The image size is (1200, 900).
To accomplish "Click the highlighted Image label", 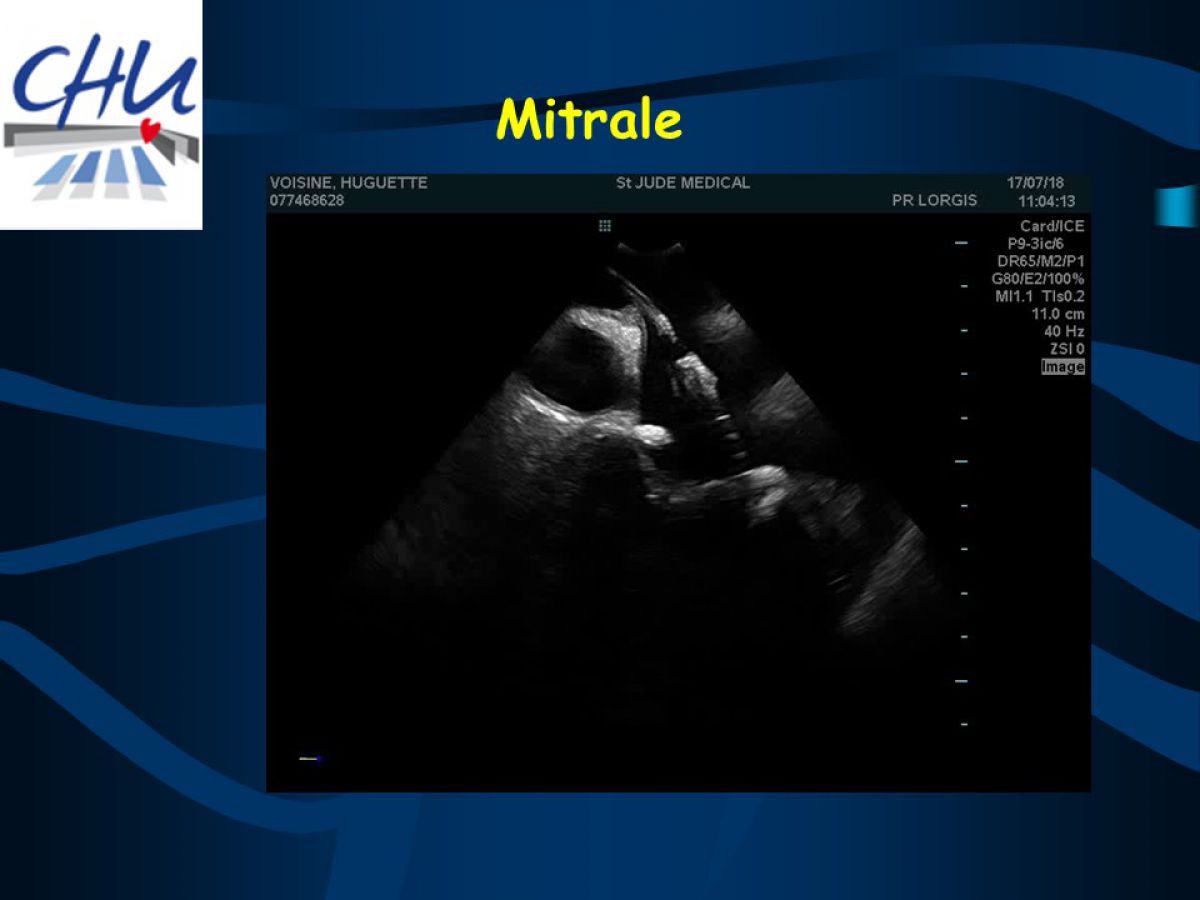I will coord(1063,367).
